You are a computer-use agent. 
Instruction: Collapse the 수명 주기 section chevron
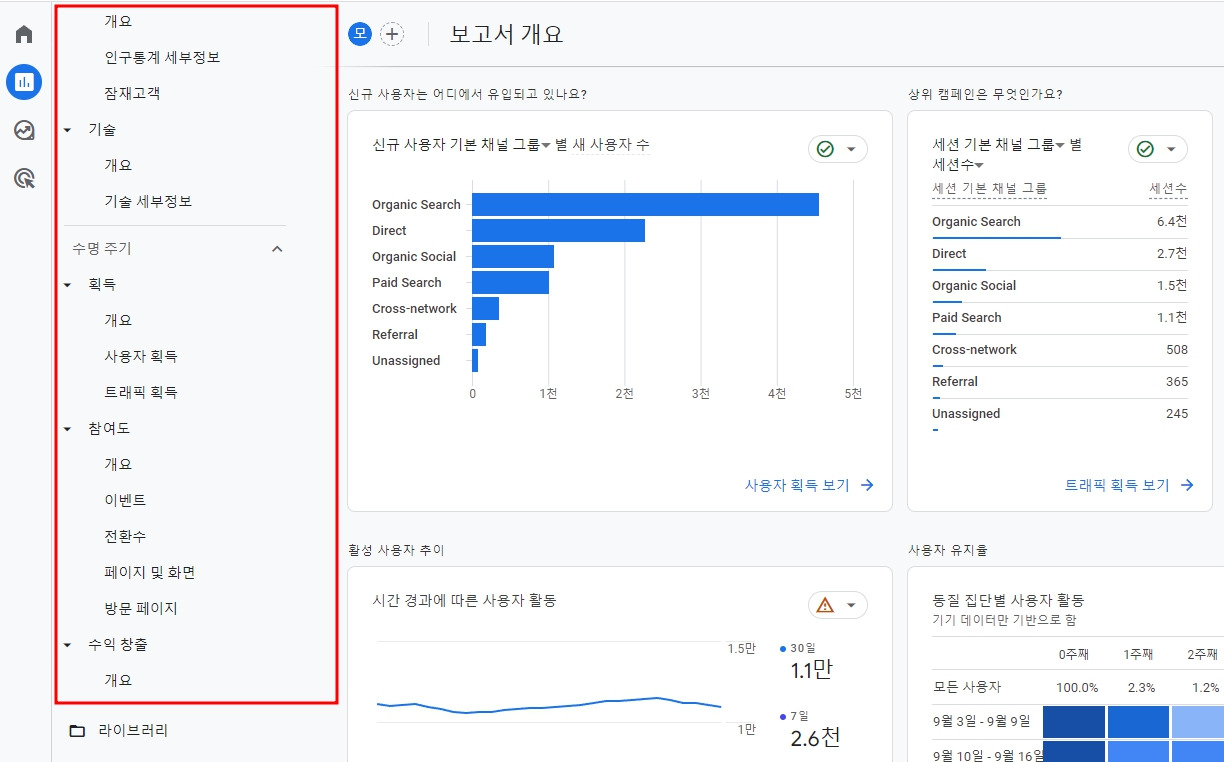[278, 248]
